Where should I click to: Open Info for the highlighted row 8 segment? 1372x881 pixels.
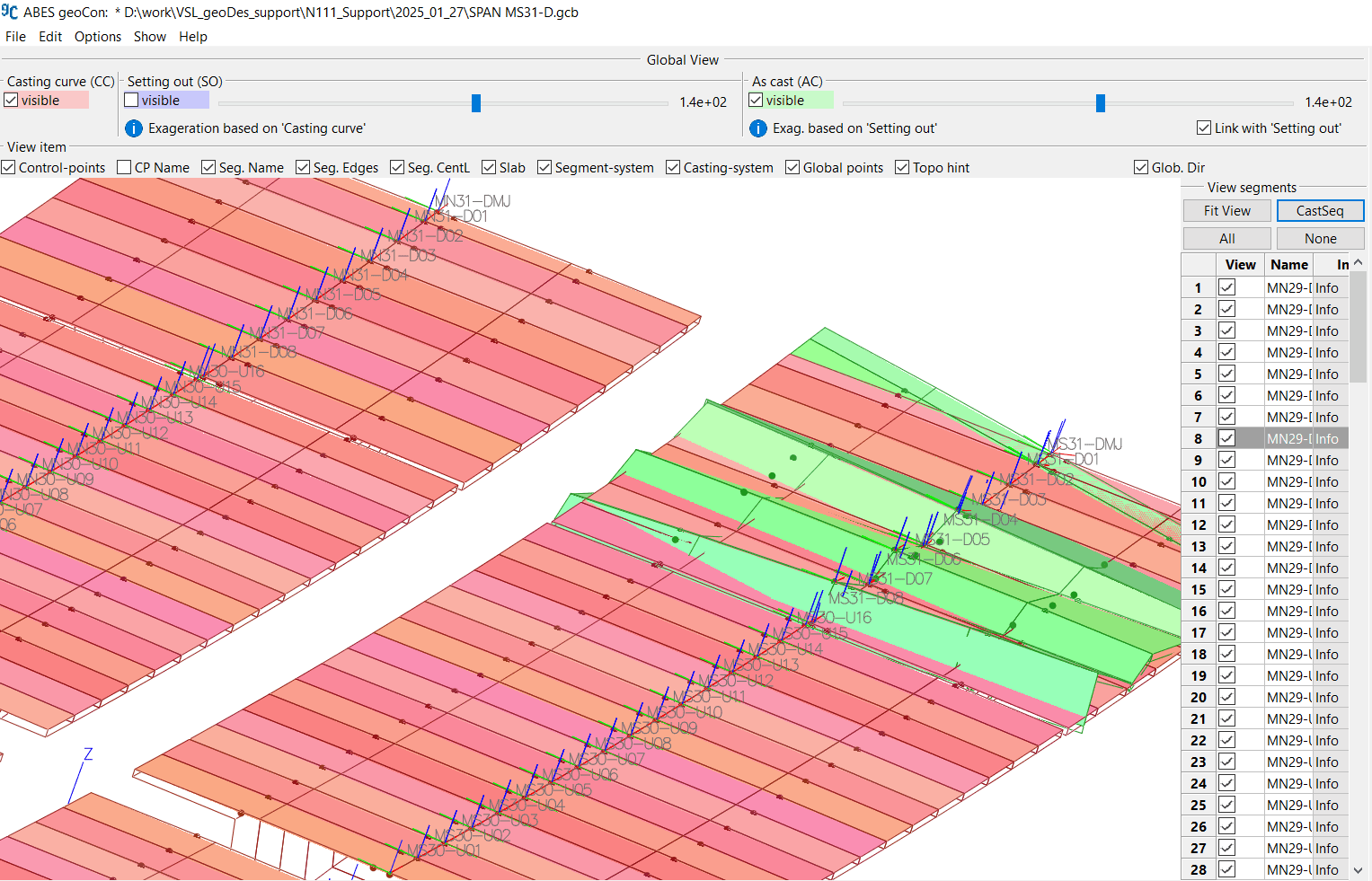(x=1327, y=438)
